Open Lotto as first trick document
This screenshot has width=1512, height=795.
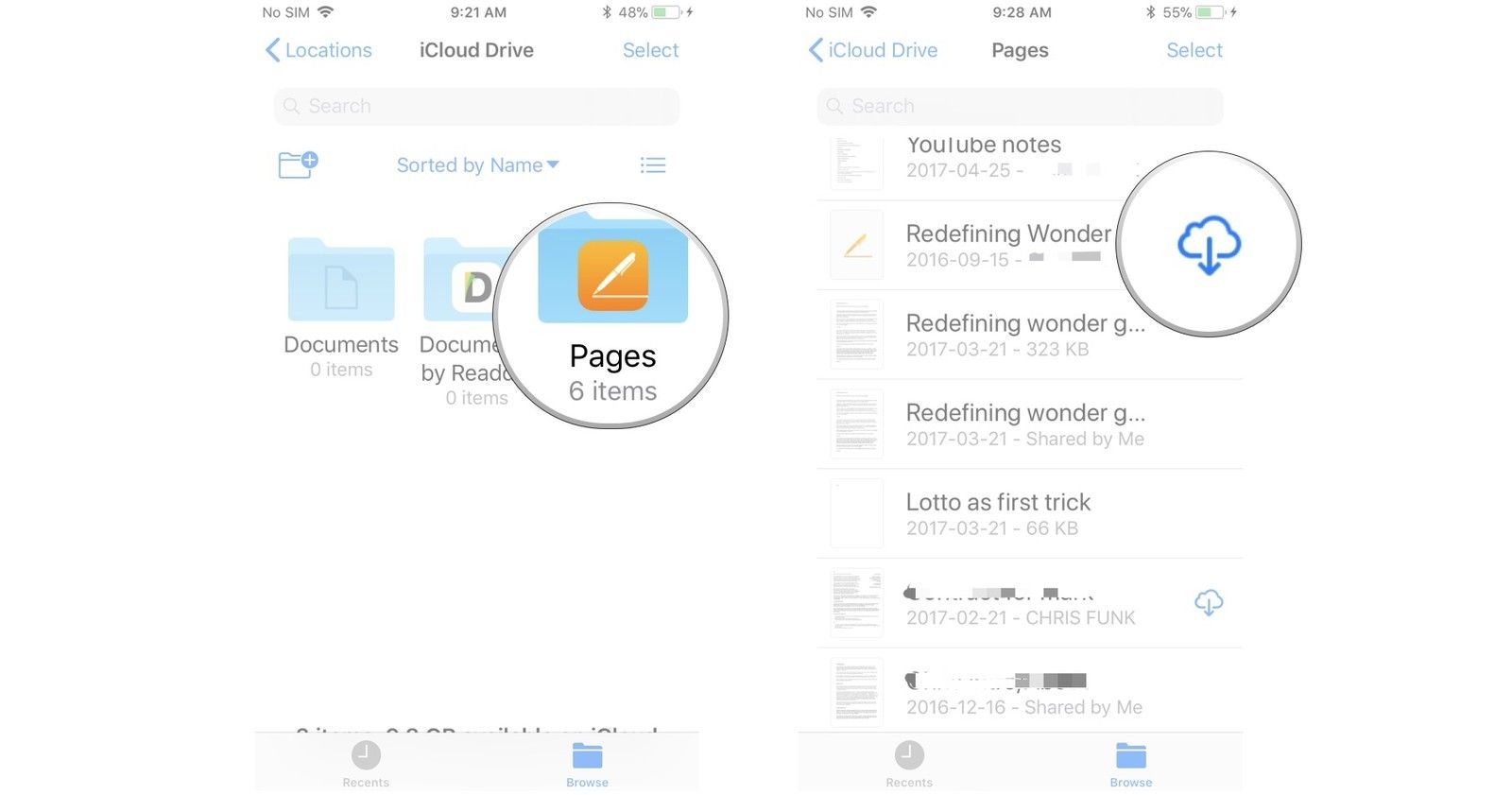point(1029,513)
